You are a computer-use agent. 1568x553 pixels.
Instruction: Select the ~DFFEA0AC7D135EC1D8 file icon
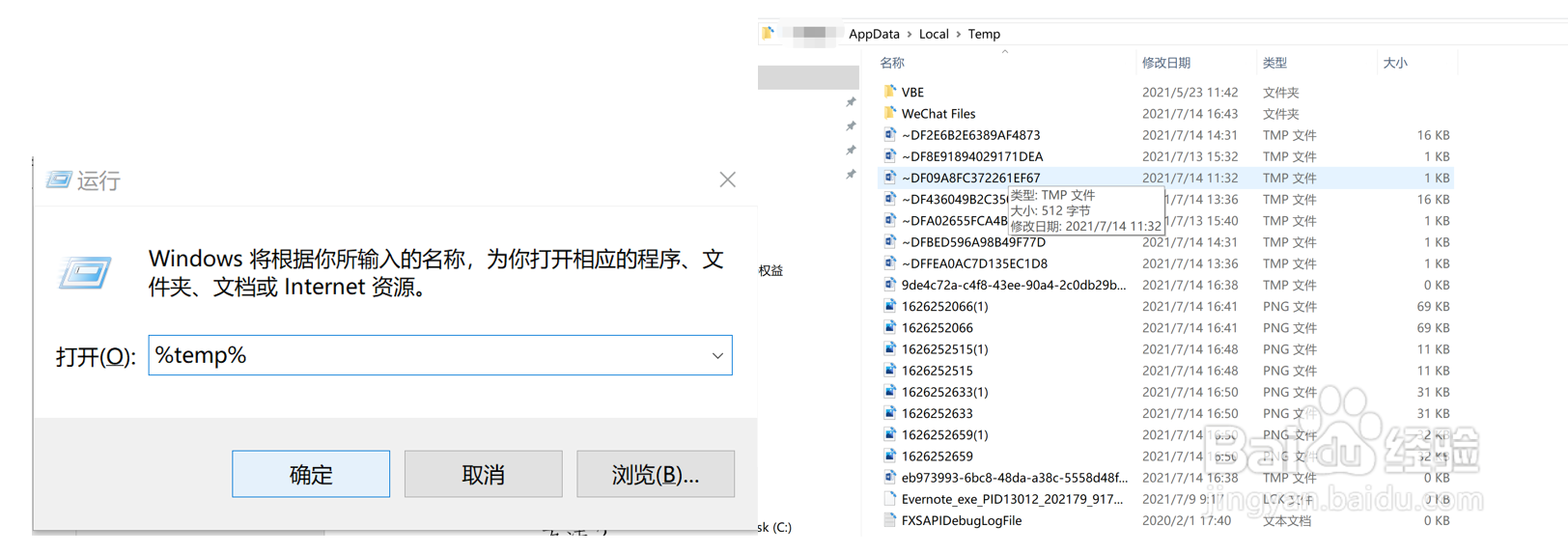pos(889,263)
